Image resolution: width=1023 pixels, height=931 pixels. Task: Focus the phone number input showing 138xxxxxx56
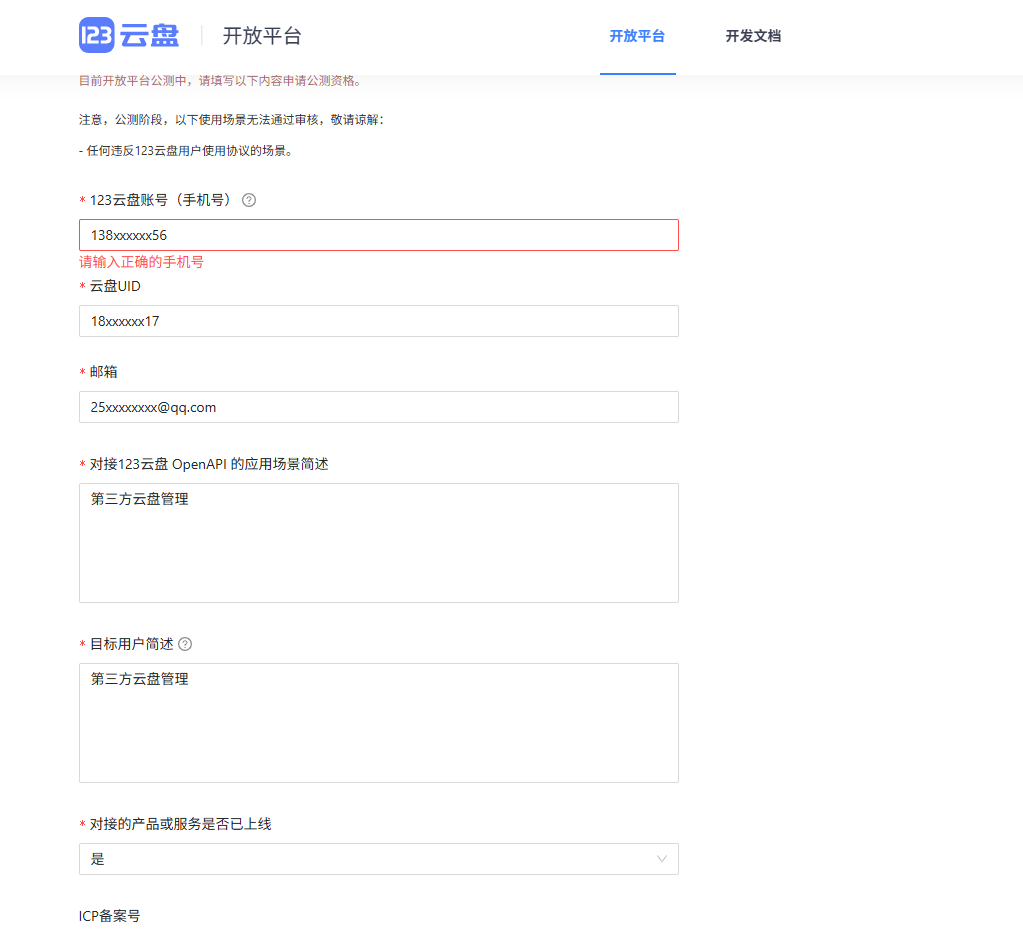point(378,234)
